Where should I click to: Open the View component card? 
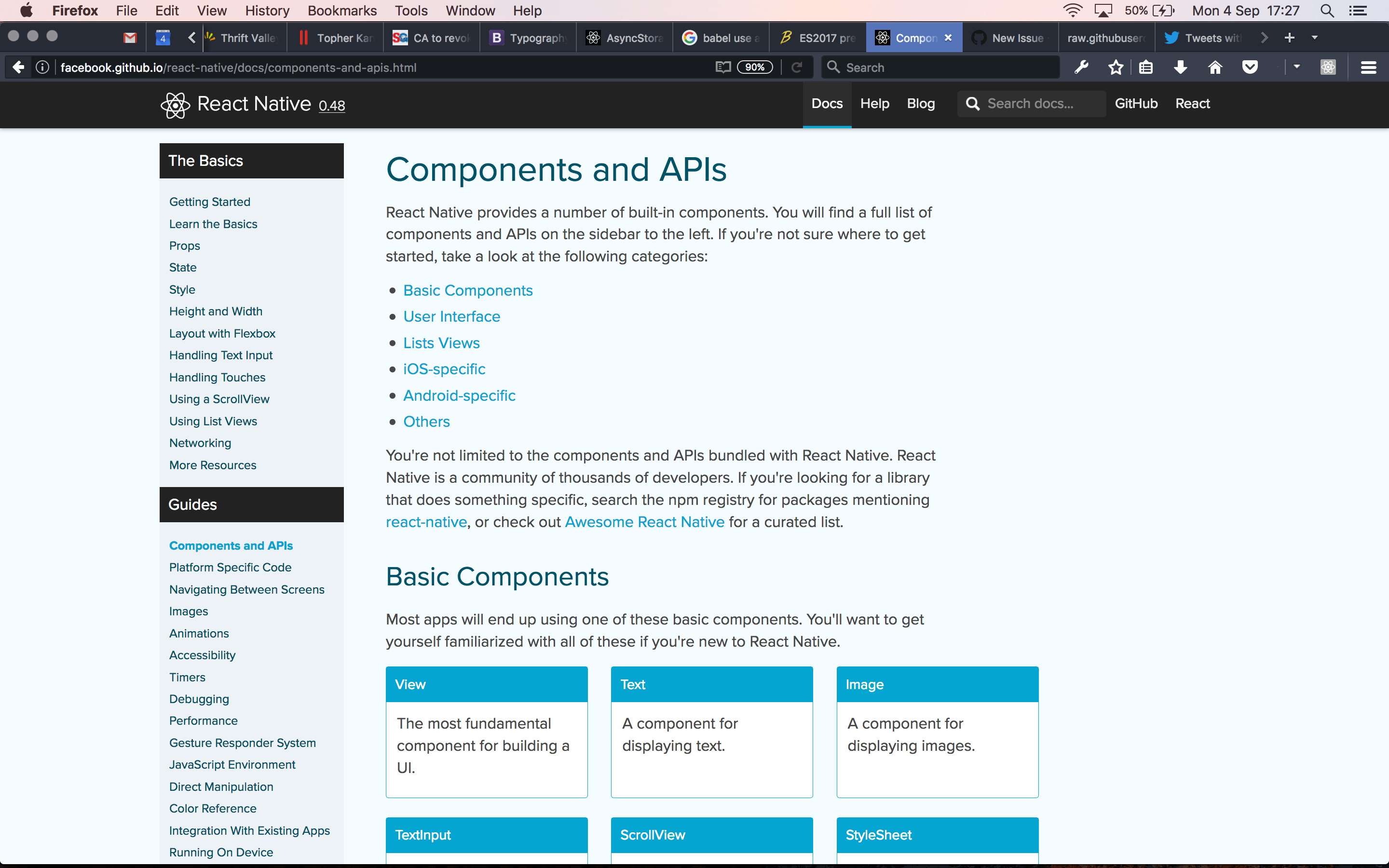(x=487, y=732)
